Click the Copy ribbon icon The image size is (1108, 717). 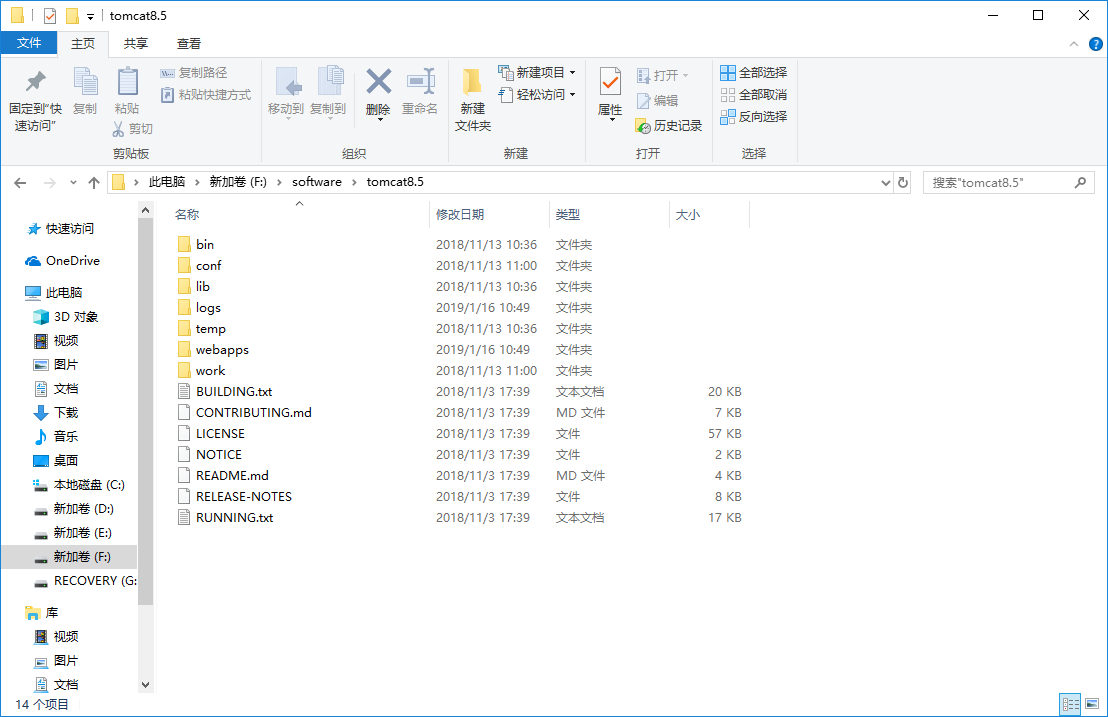point(85,90)
